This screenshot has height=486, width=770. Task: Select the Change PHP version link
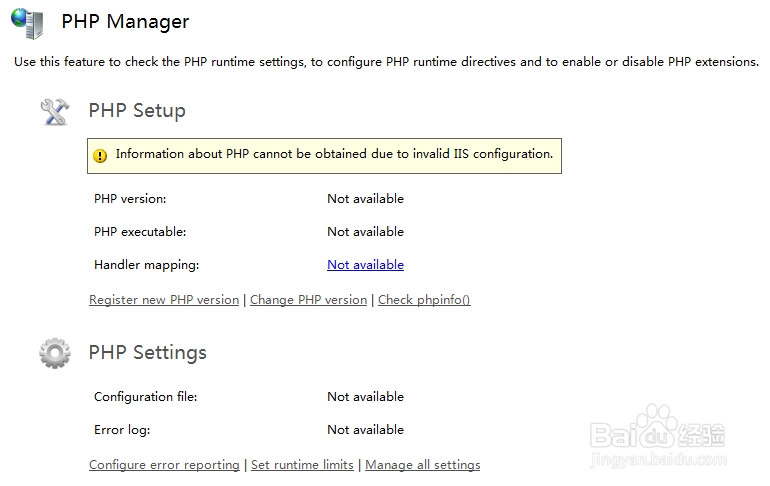308,300
